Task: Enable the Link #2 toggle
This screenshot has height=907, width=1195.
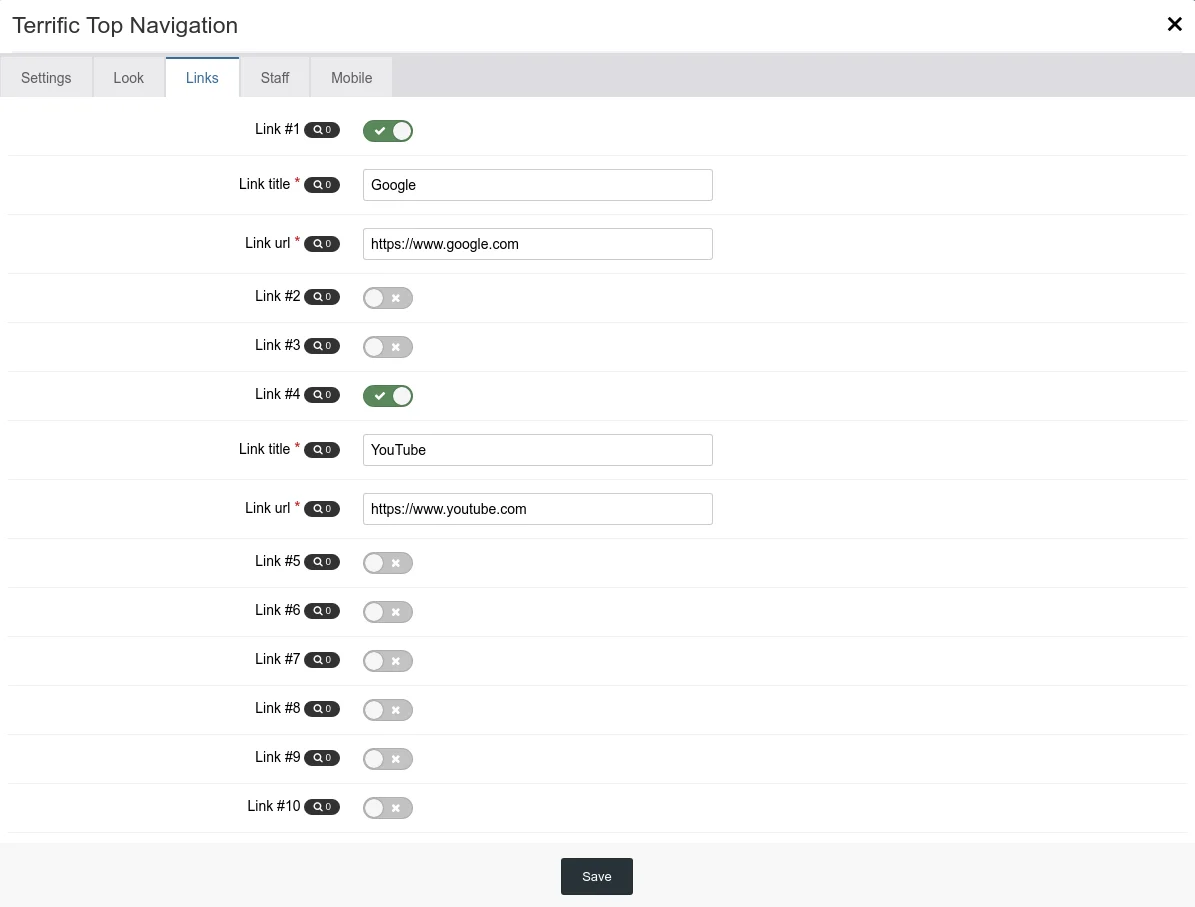Action: coord(388,298)
